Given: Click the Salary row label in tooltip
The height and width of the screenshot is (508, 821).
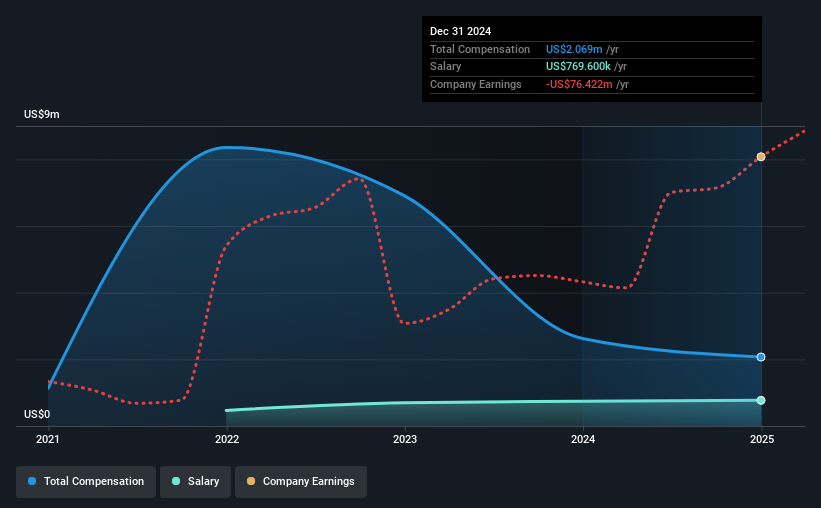Looking at the screenshot, I should [x=446, y=67].
